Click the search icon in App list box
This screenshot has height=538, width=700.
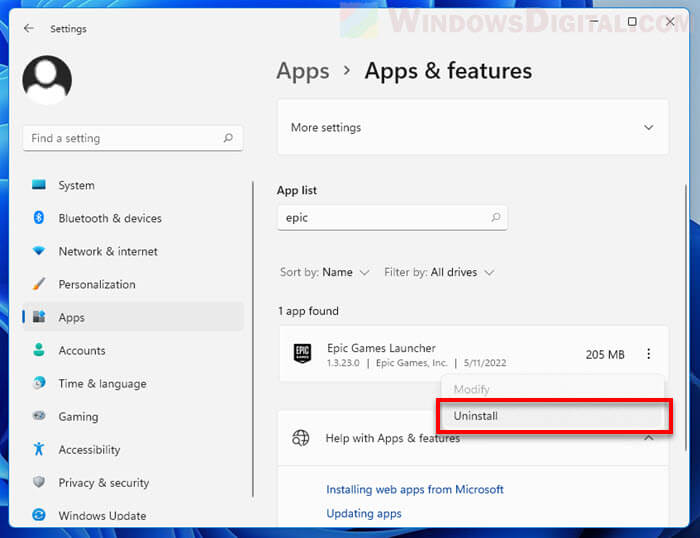click(x=496, y=217)
